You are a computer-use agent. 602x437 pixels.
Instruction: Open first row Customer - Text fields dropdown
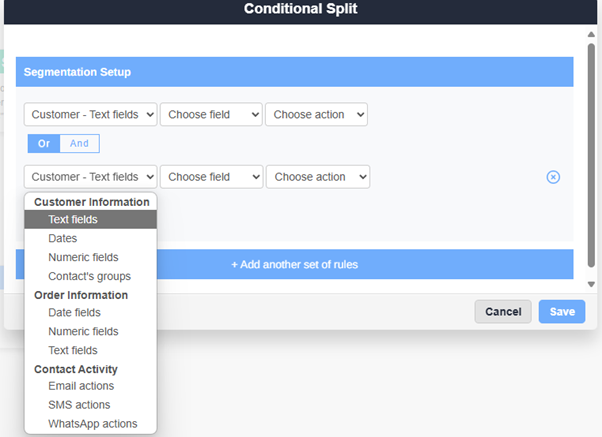(90, 115)
